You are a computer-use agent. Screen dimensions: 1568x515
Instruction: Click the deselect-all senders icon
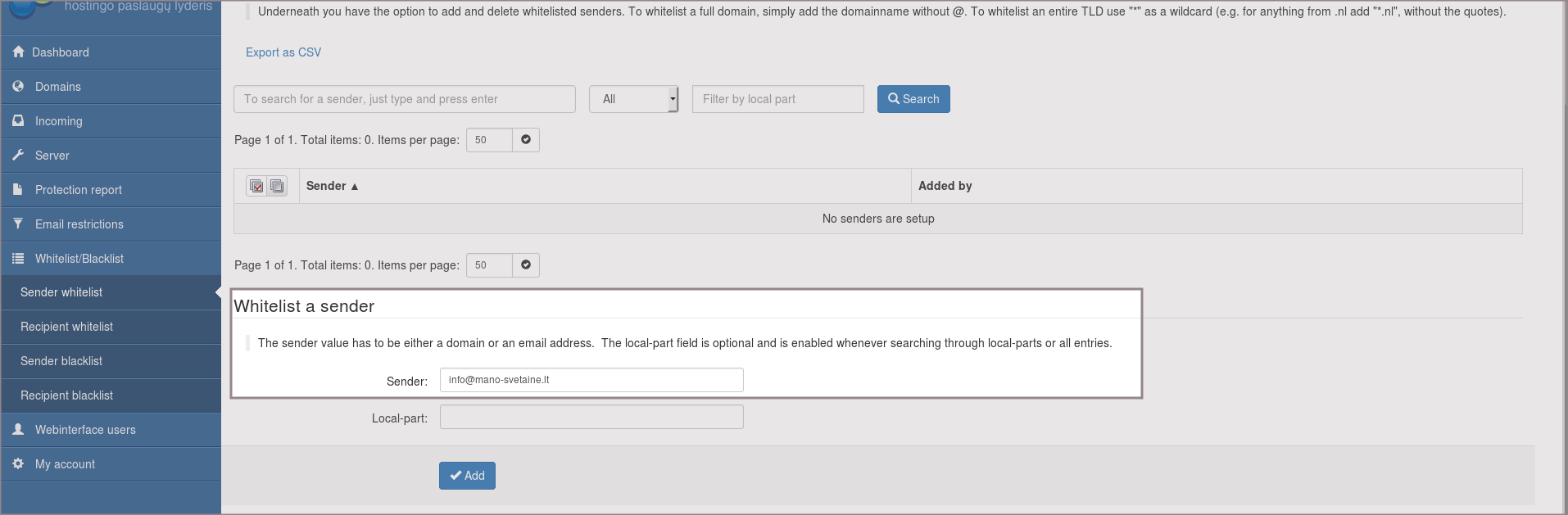278,186
